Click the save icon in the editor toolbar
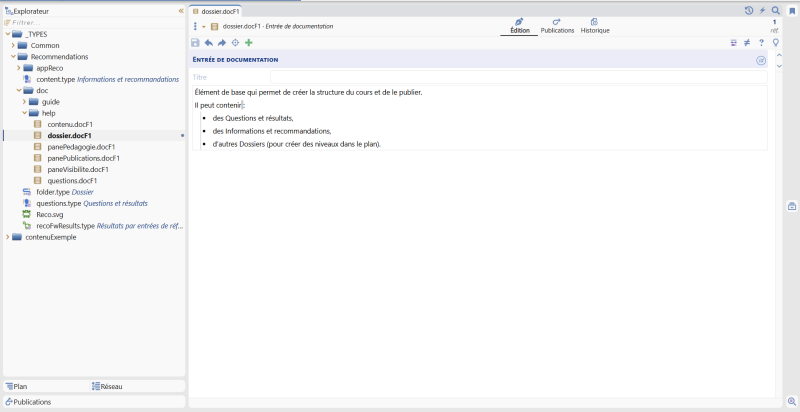 195,43
